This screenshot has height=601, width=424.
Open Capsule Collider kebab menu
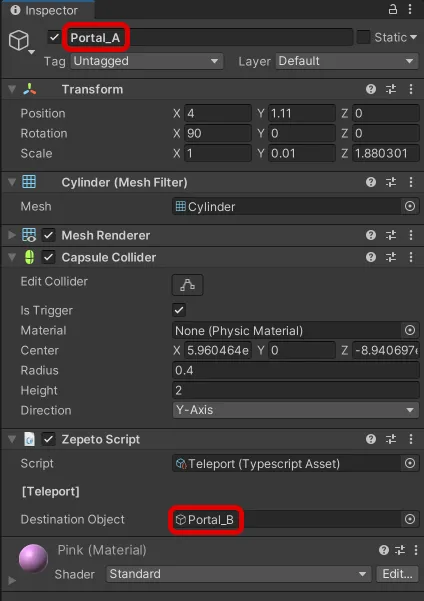411,257
